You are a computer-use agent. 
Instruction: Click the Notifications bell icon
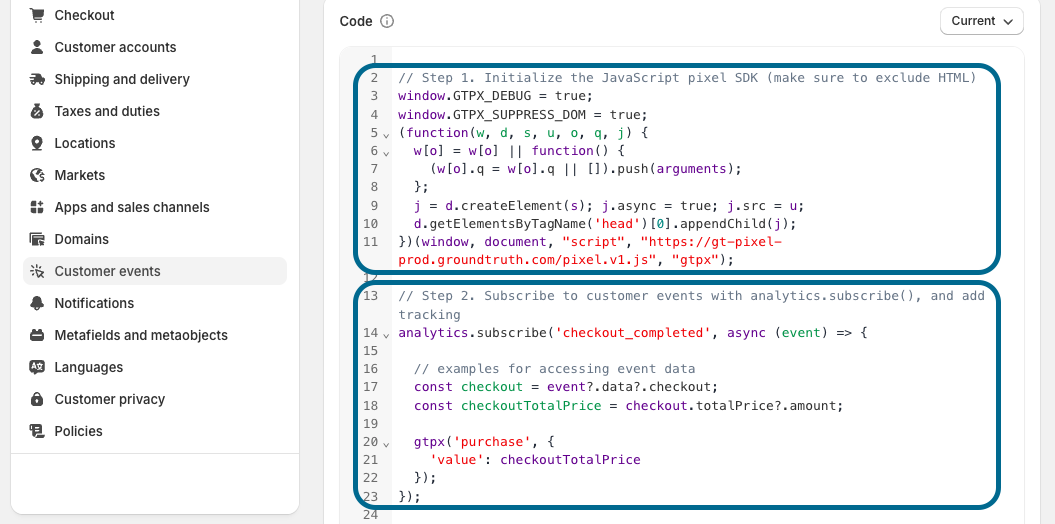(37, 303)
